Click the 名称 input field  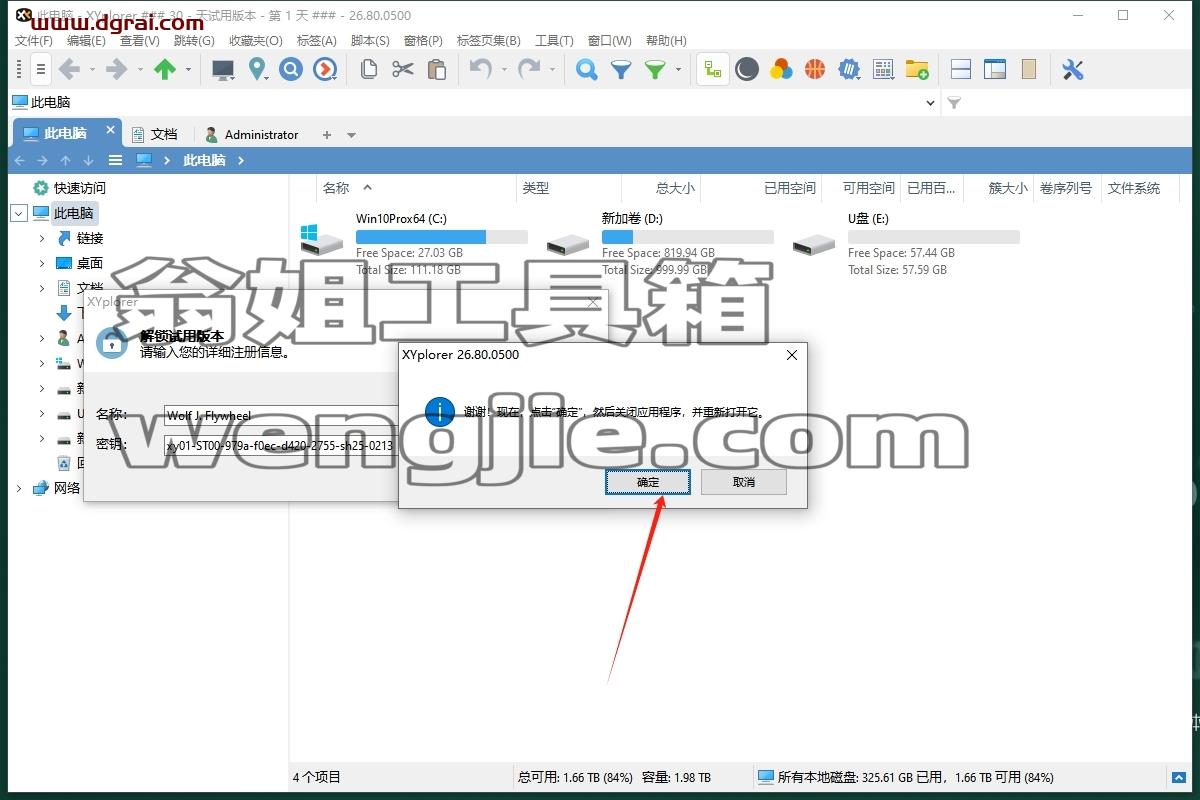[282, 415]
